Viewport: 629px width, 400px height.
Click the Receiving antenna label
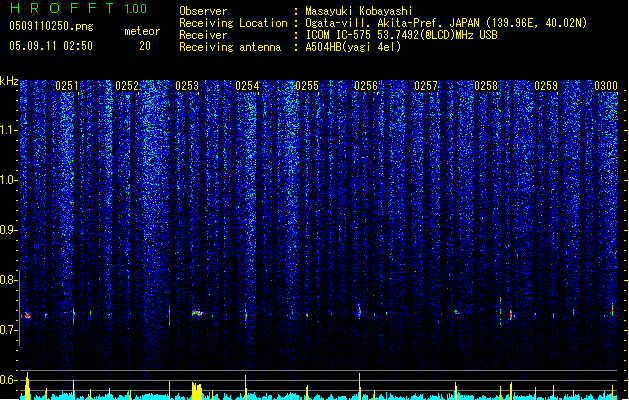(230, 47)
